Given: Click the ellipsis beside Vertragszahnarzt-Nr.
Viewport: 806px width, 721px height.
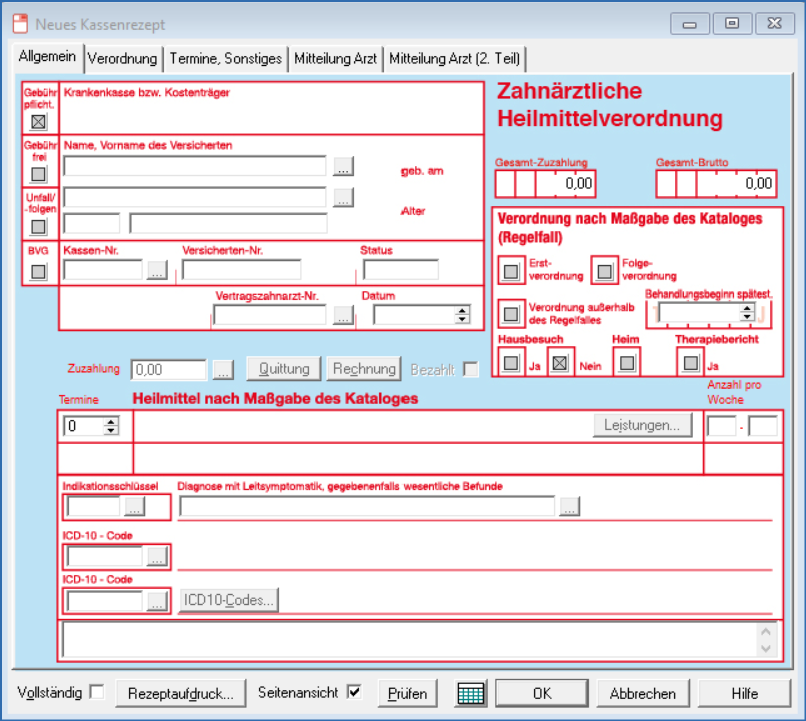Looking at the screenshot, I should coord(343,316).
